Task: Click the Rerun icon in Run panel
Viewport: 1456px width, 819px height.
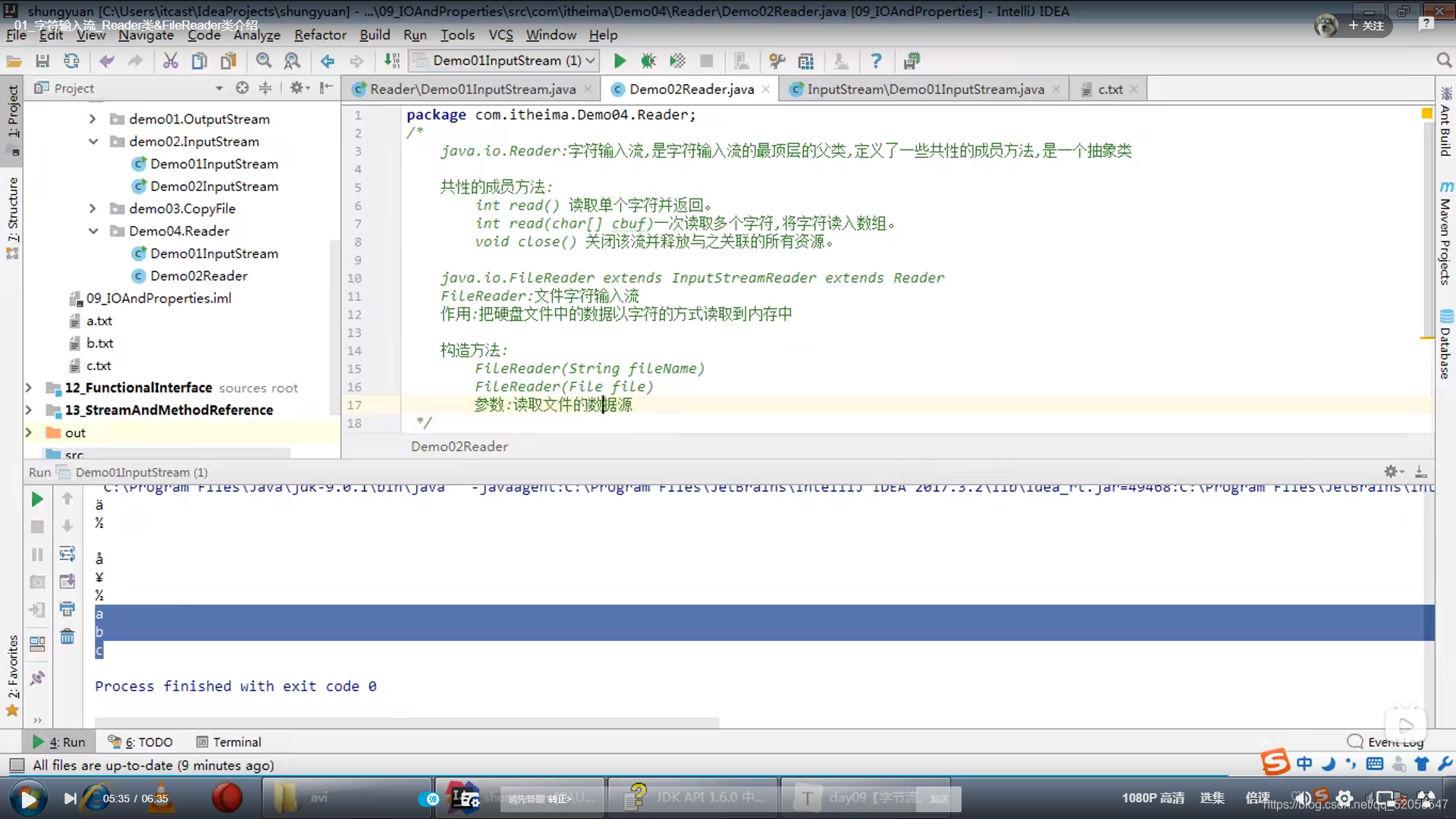Action: (x=37, y=499)
